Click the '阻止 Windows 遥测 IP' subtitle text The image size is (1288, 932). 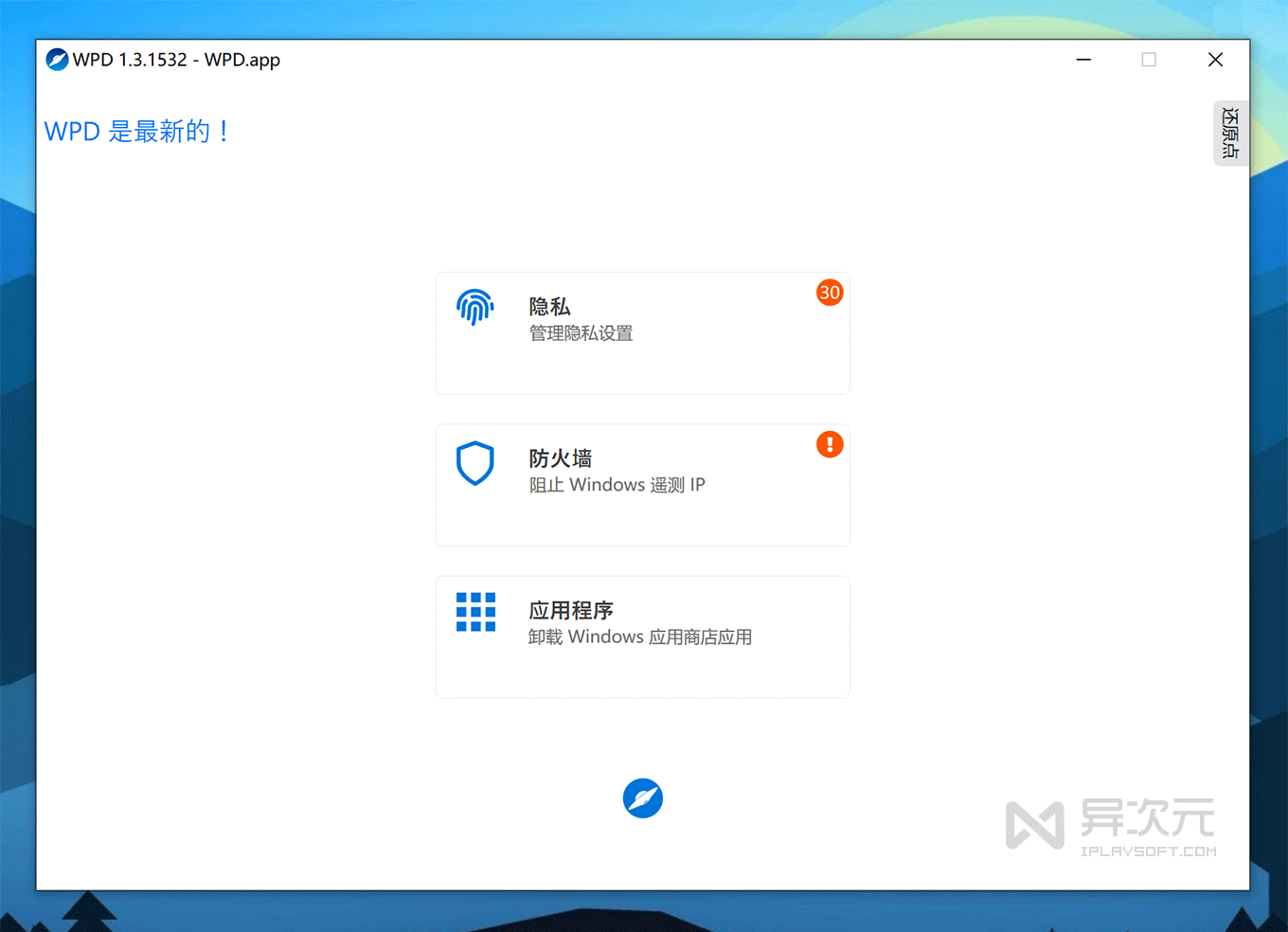click(x=617, y=485)
